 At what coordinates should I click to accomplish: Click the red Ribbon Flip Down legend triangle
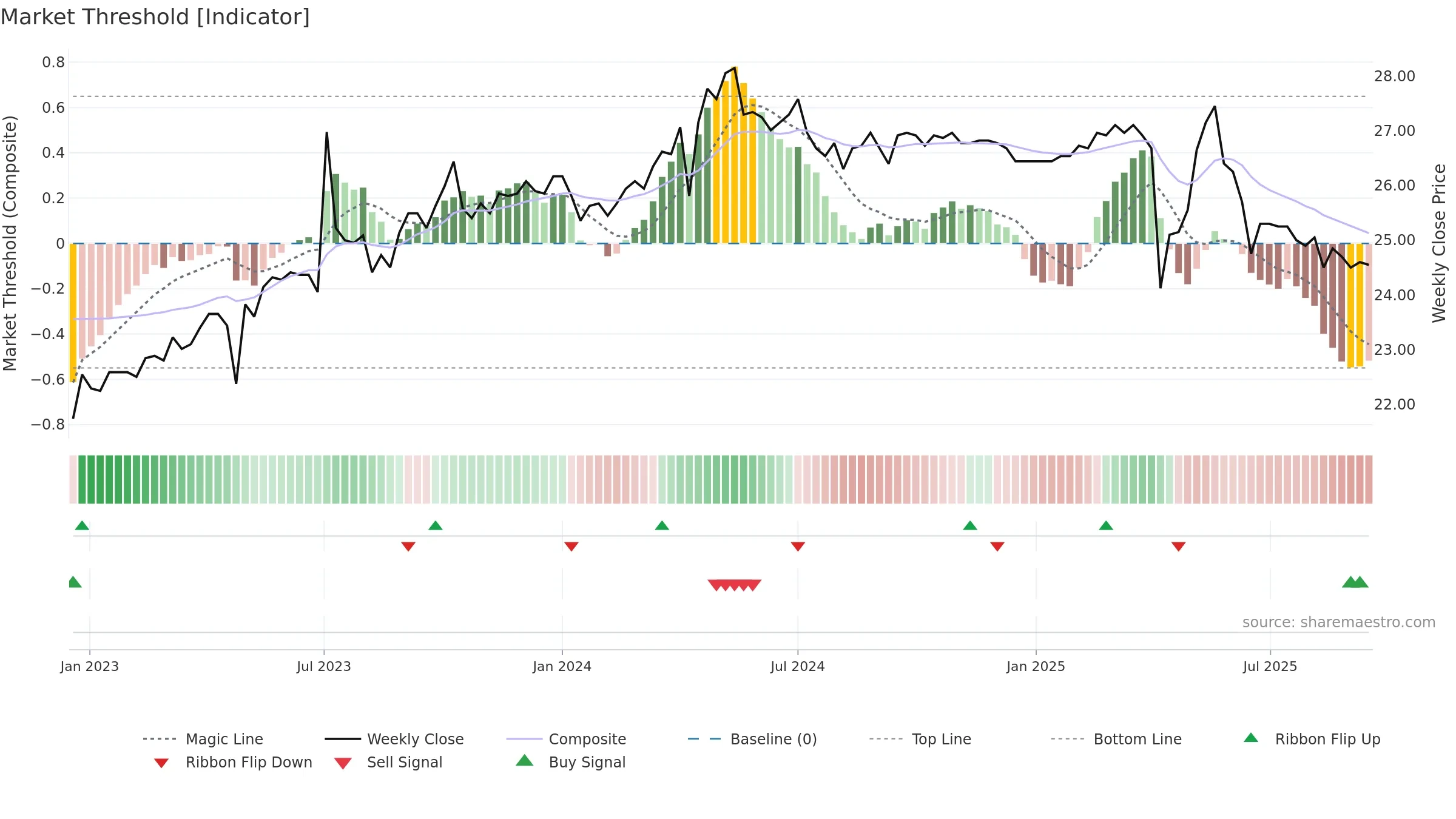[x=161, y=763]
